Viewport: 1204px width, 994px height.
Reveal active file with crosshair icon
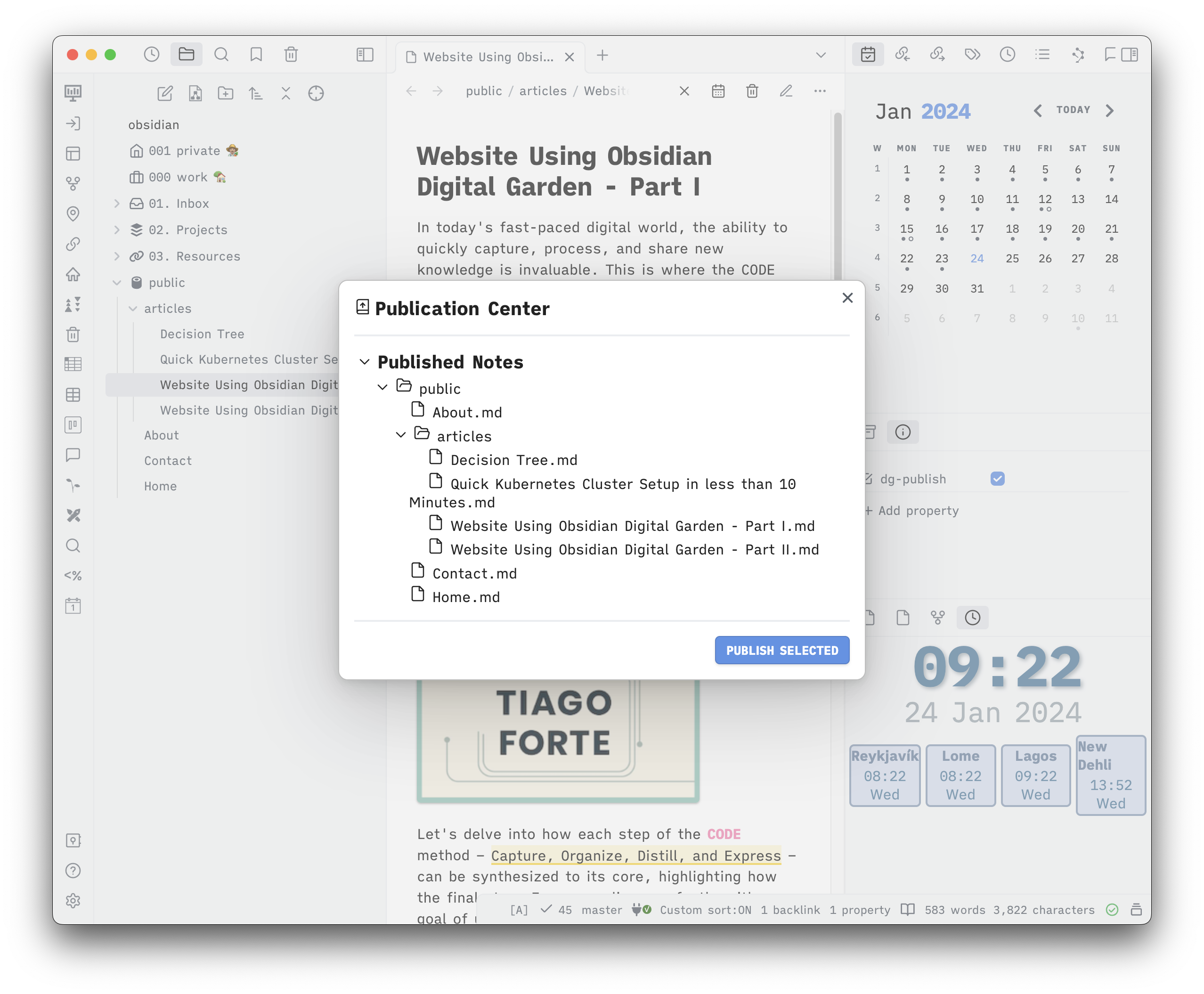316,93
